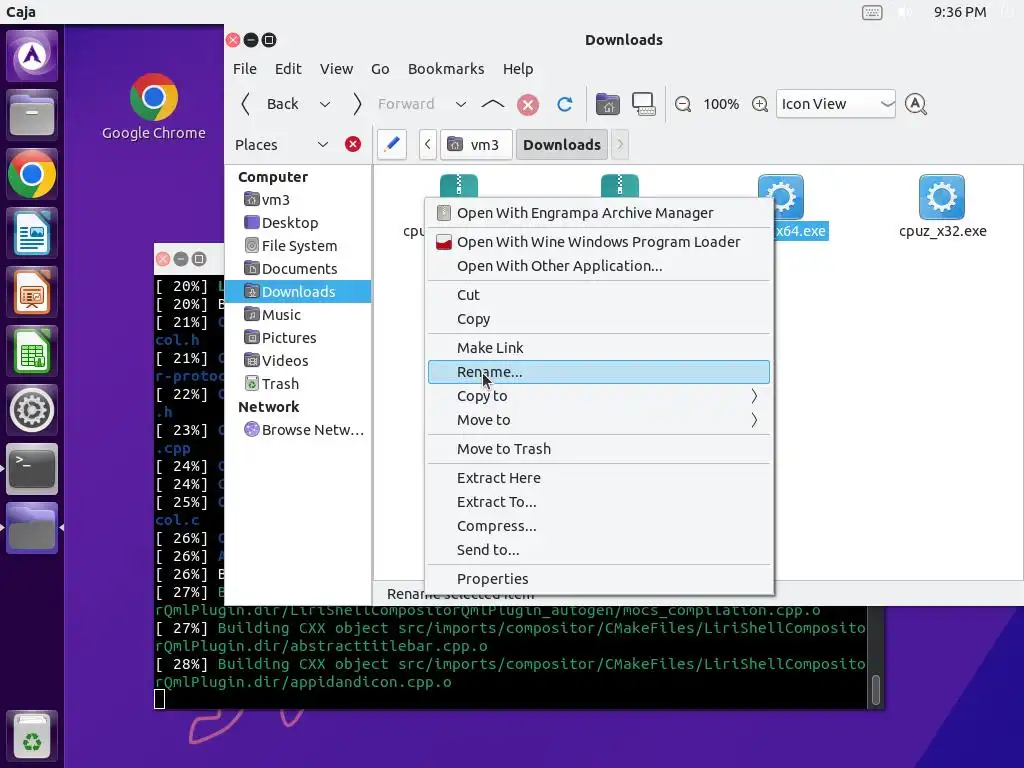Choose Open With Other Application
Viewport: 1024px width, 768px height.
[599, 266]
